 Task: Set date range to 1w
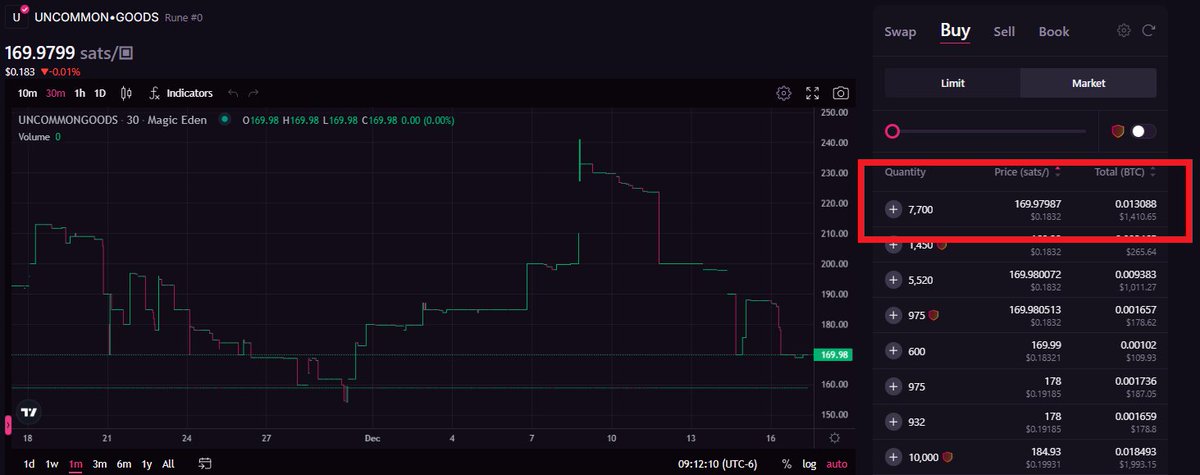[52, 464]
